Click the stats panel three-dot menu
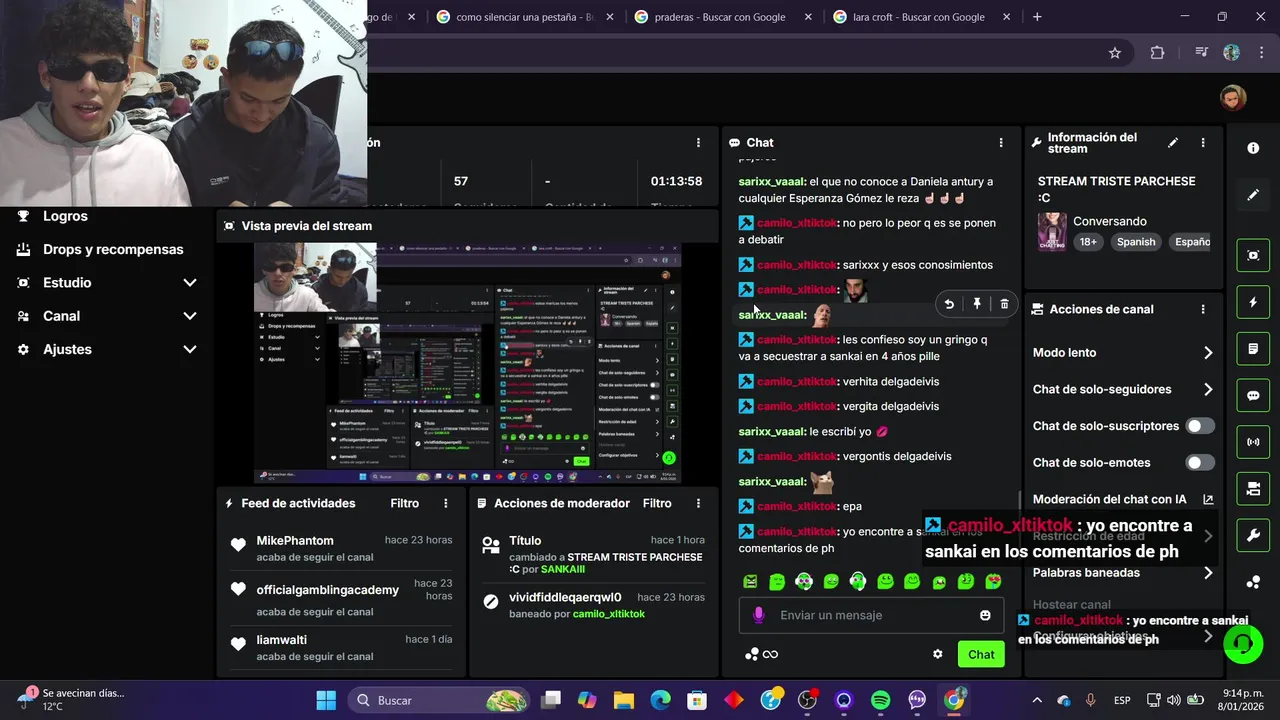Viewport: 1280px width, 720px height. (x=699, y=143)
